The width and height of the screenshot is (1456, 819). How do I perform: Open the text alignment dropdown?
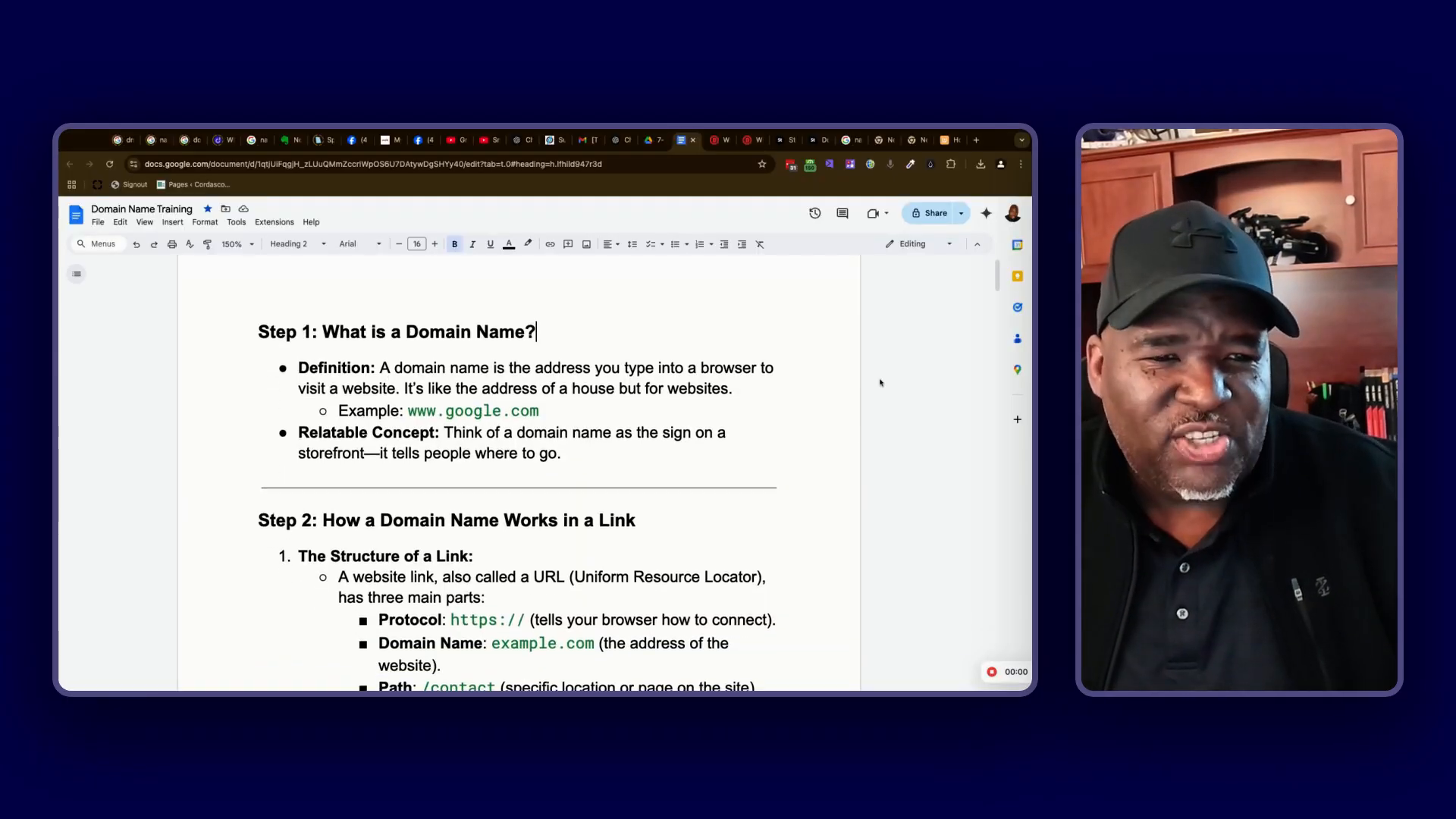point(611,244)
